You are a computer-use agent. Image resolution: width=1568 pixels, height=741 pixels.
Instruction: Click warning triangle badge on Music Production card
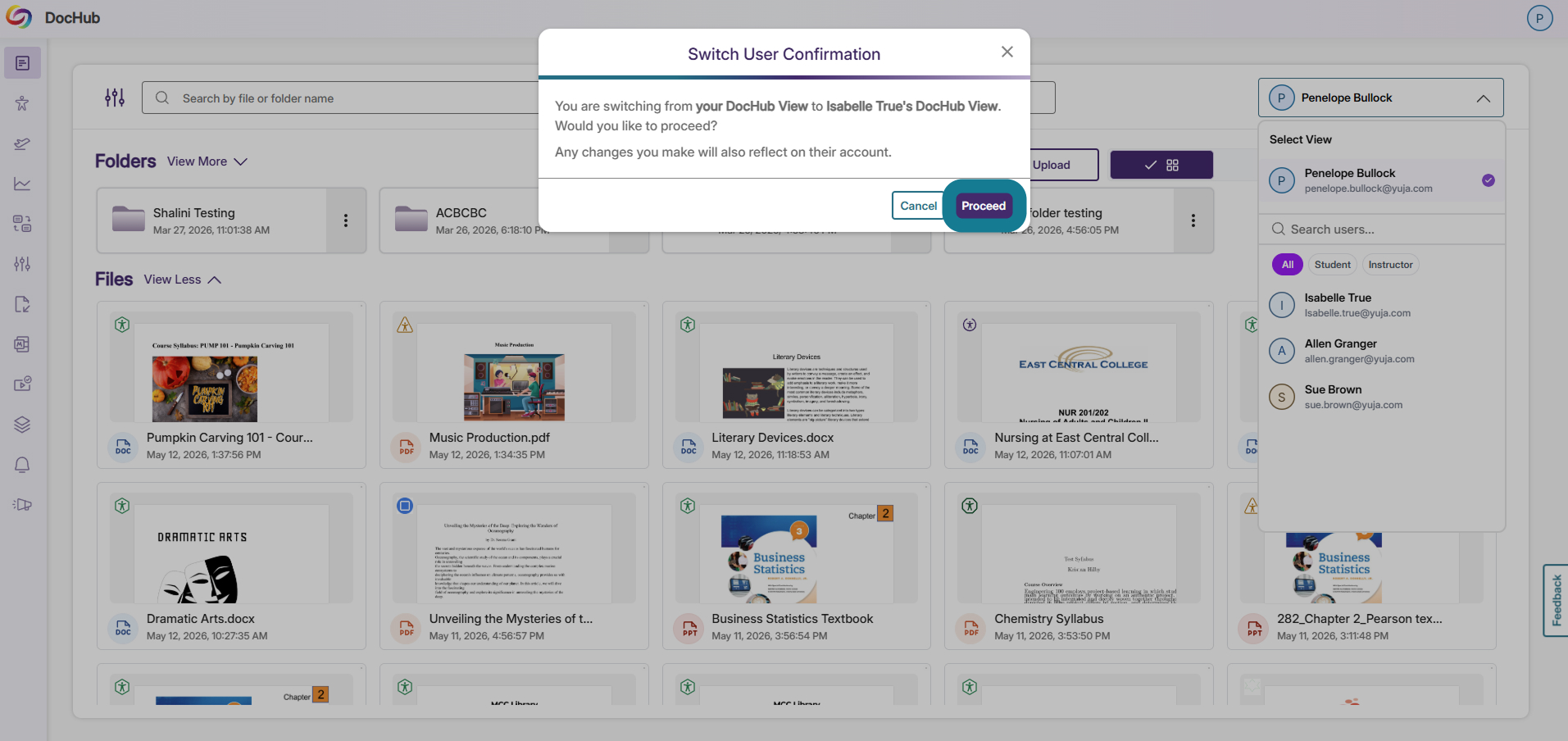coord(405,325)
